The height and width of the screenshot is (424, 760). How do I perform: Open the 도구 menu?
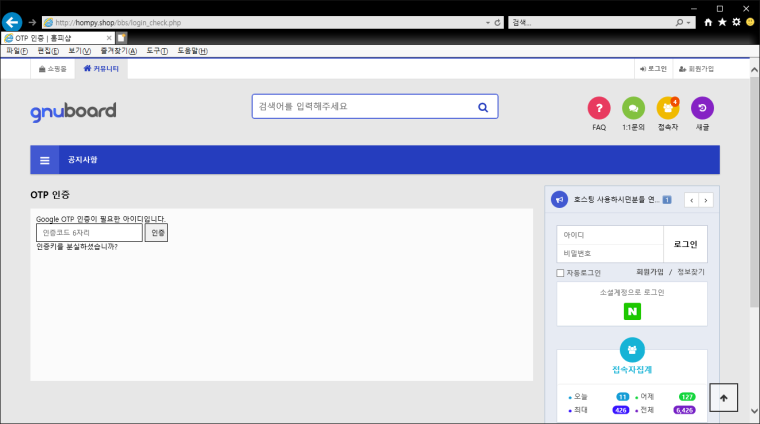(x=158, y=50)
